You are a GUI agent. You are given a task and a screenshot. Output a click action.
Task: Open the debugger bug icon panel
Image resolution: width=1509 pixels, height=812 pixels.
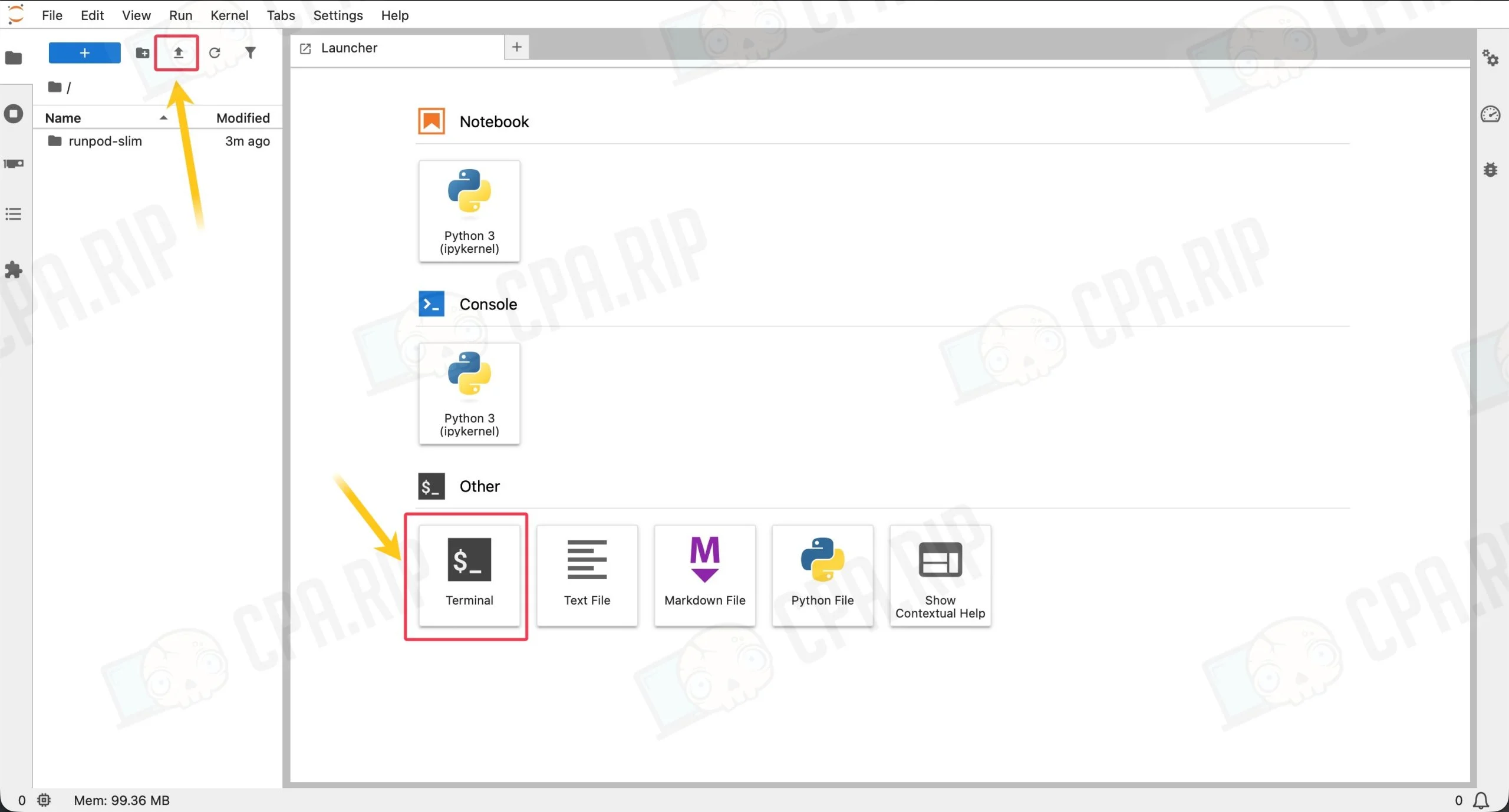pyautogui.click(x=1490, y=170)
